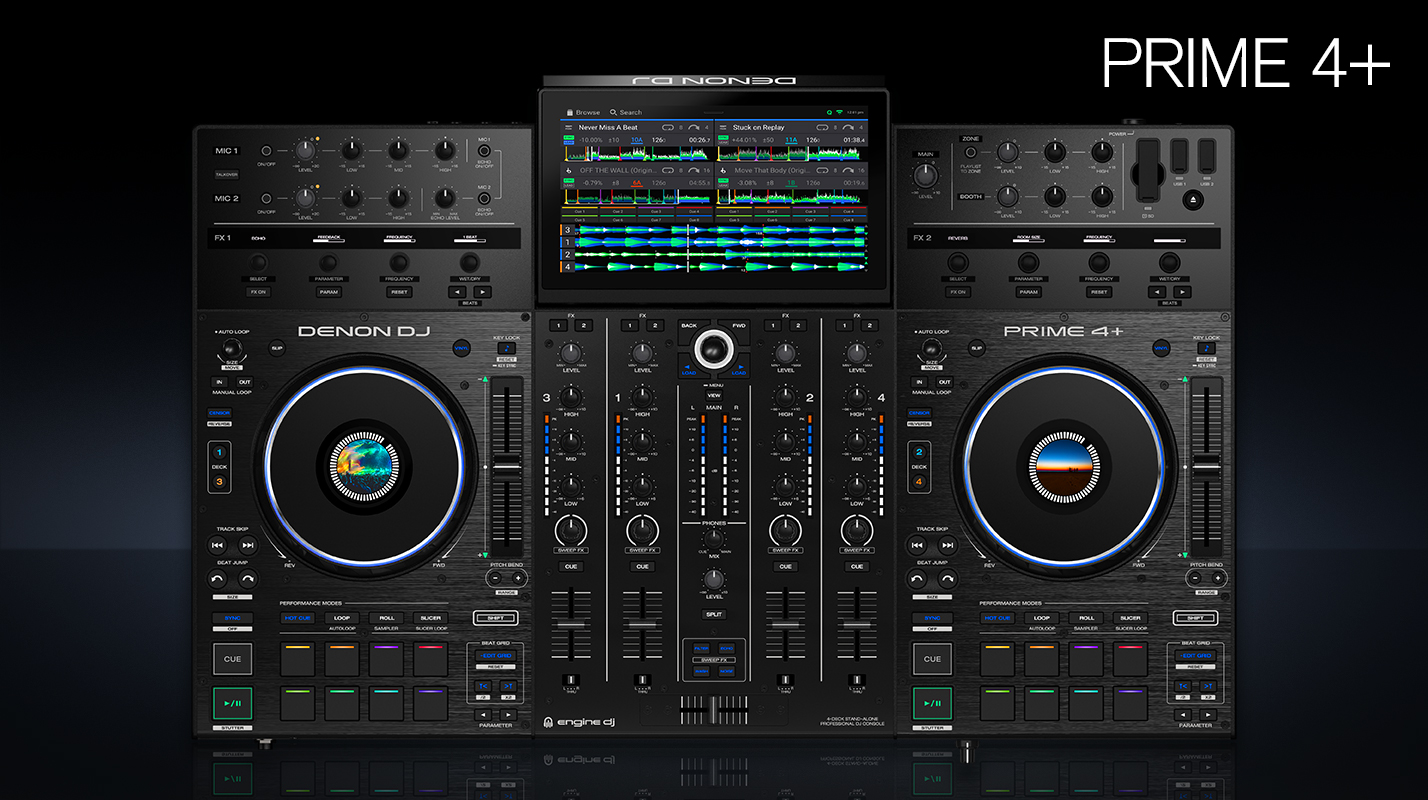Tap the Search magnifier on the touchscreen
Viewport: 1428px width, 800px height.
(614, 112)
